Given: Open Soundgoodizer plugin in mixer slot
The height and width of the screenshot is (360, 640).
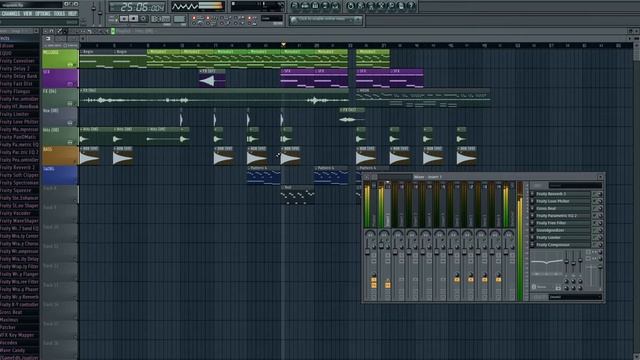Looking at the screenshot, I should coord(562,230).
